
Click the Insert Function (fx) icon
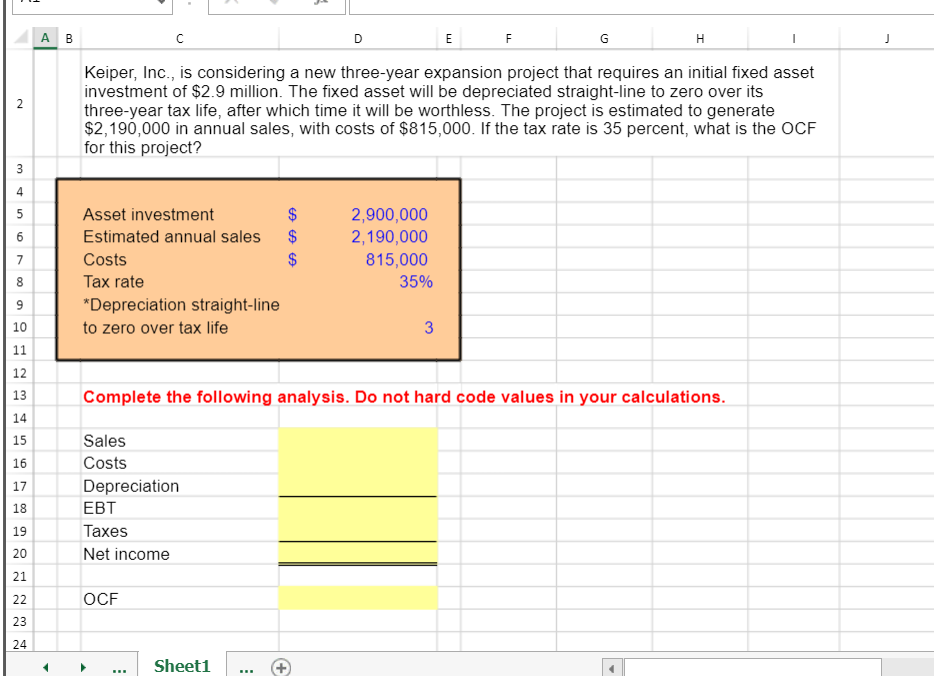pyautogui.click(x=320, y=5)
